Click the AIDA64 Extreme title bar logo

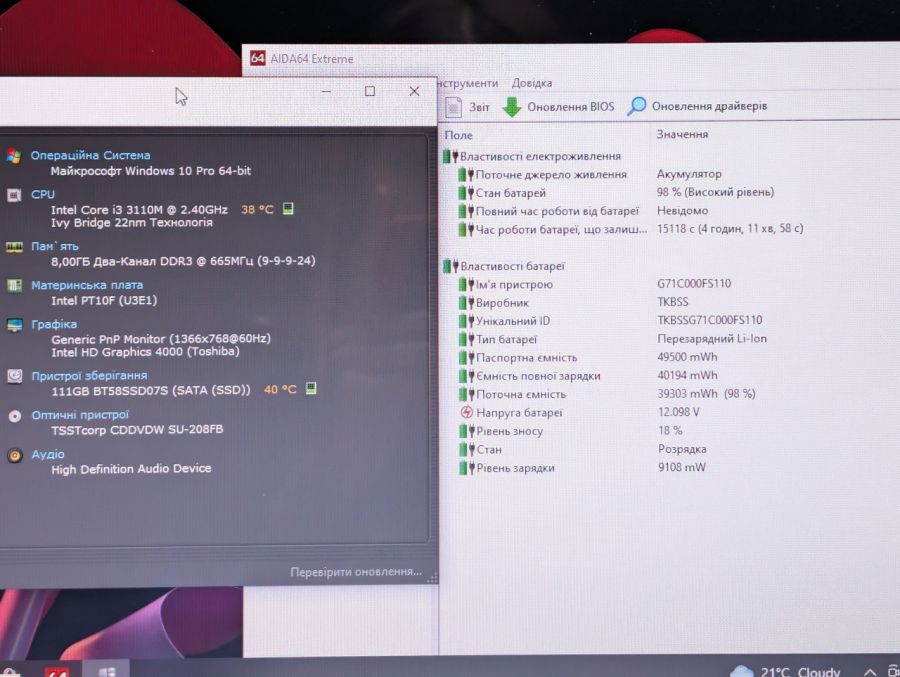click(258, 58)
